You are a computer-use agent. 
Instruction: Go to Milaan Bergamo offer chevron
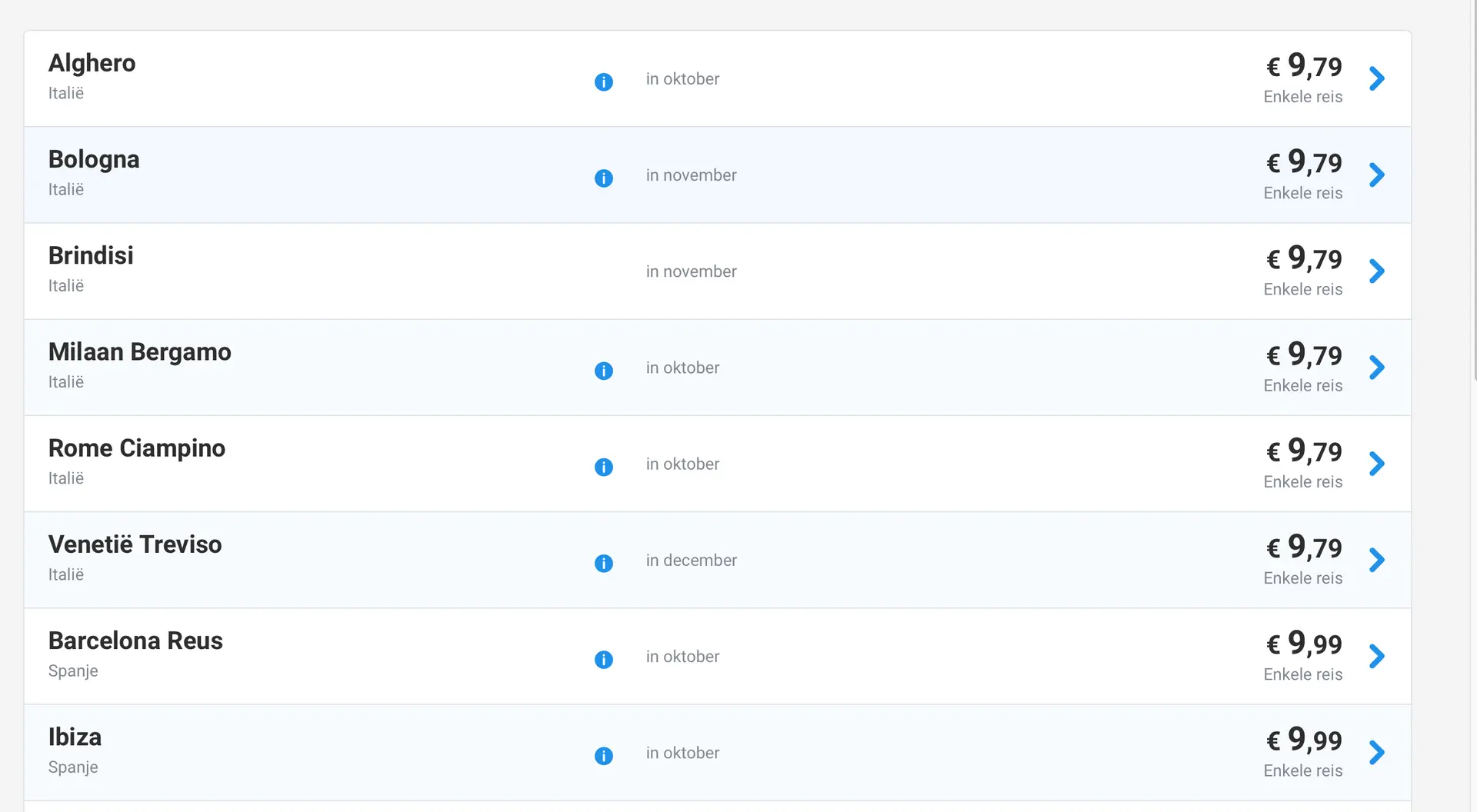click(x=1377, y=368)
